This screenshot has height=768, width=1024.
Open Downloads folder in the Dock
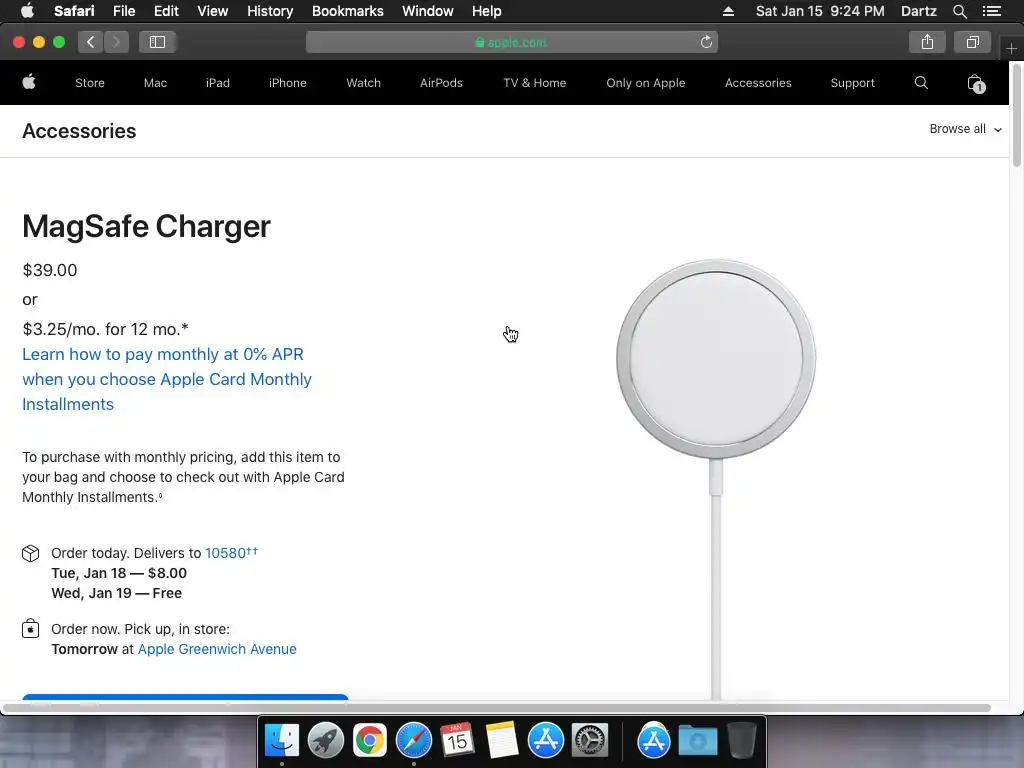click(x=697, y=741)
